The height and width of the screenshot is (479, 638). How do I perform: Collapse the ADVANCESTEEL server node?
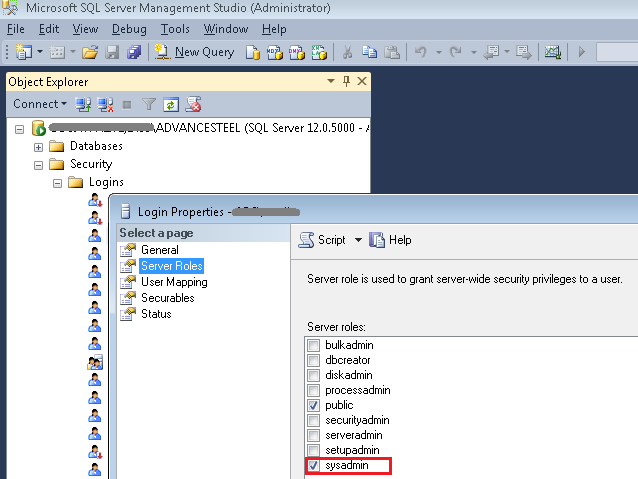(x=19, y=129)
